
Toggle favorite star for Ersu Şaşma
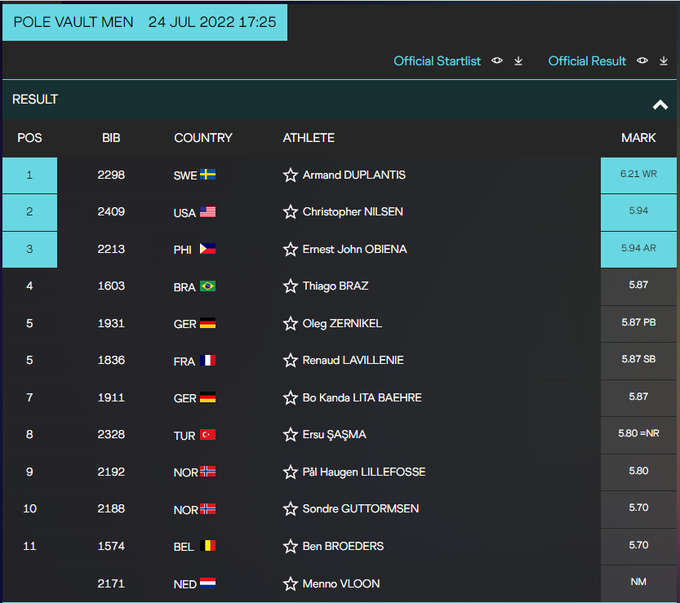pos(290,434)
